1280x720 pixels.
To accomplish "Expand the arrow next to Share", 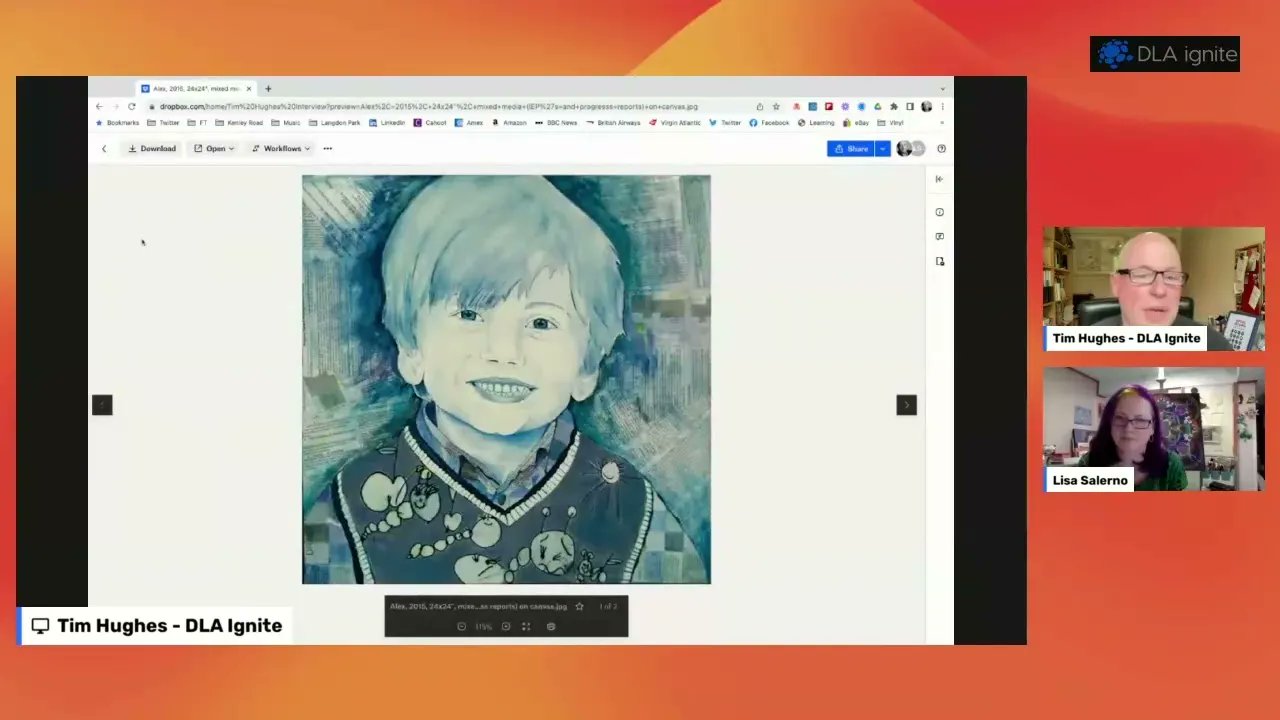I will (x=882, y=149).
